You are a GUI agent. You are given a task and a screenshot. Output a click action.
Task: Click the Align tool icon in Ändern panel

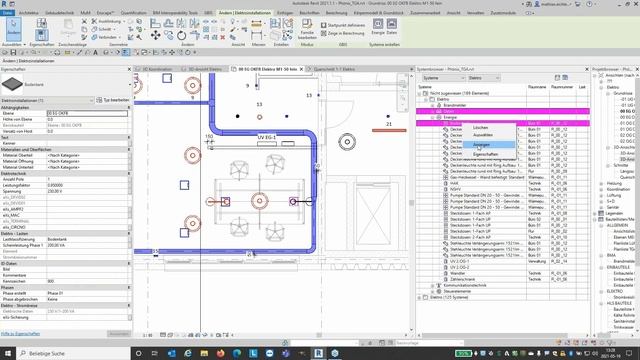155,23
